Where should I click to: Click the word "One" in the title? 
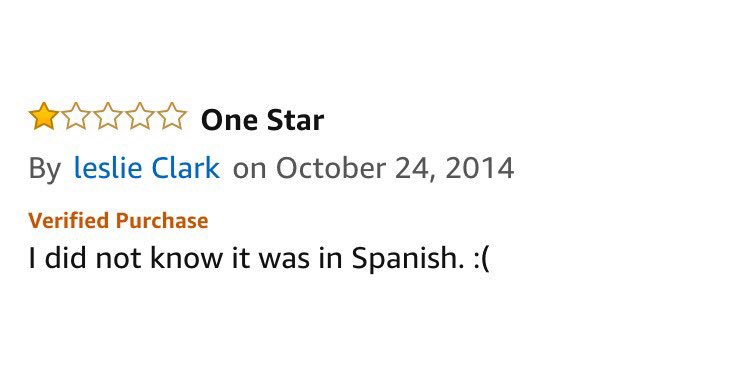pyautogui.click(x=230, y=121)
